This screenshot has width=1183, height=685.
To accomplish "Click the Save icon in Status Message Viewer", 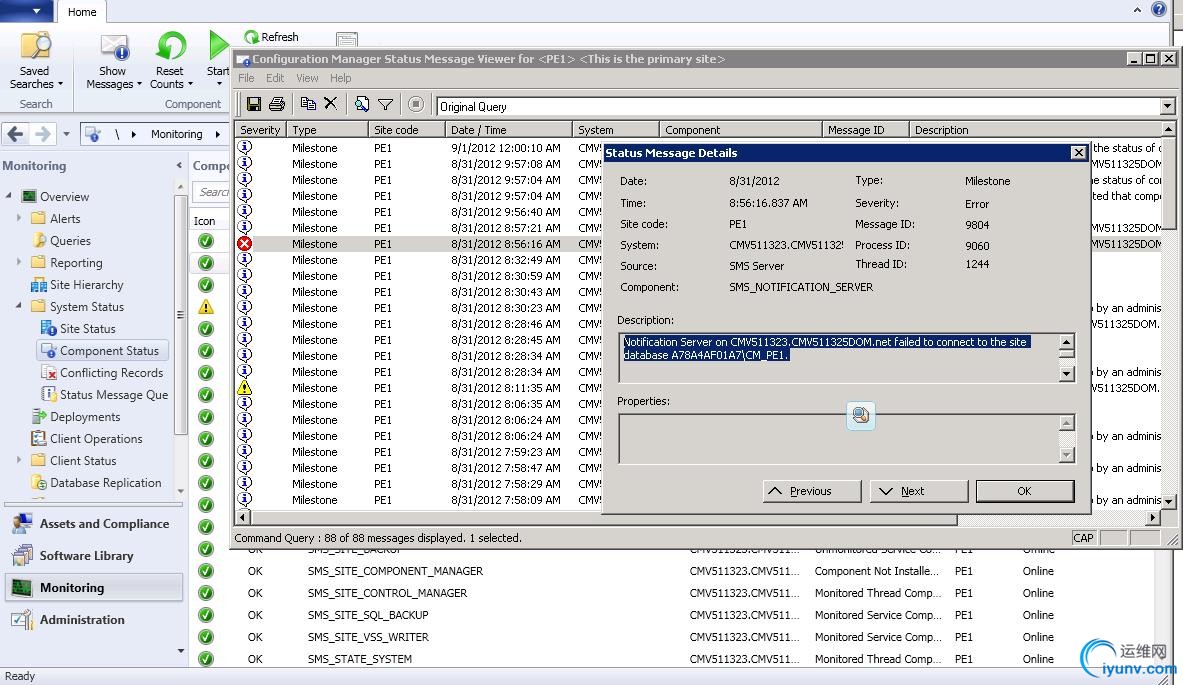I will point(254,105).
